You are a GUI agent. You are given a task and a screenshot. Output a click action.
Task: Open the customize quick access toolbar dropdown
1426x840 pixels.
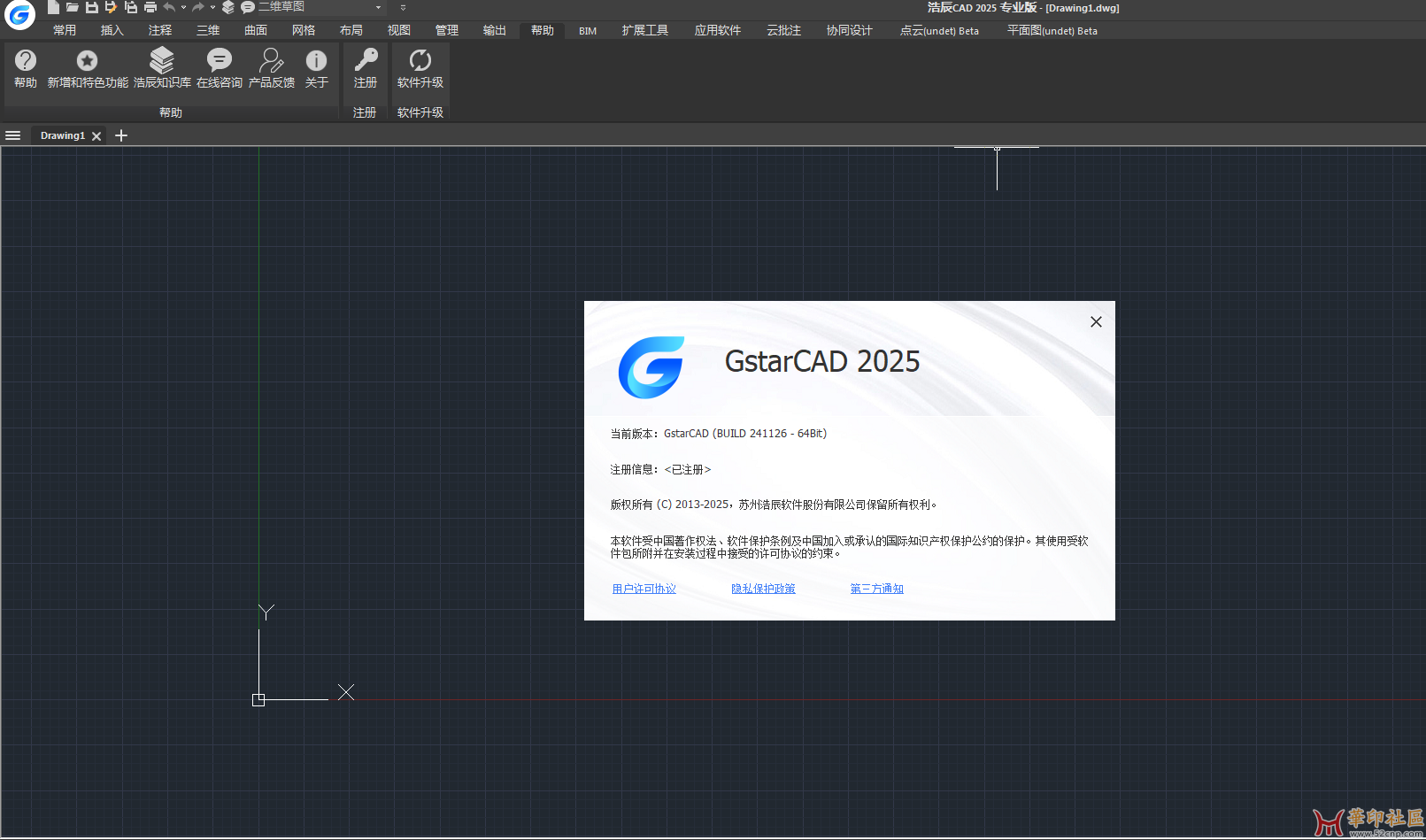click(x=403, y=7)
